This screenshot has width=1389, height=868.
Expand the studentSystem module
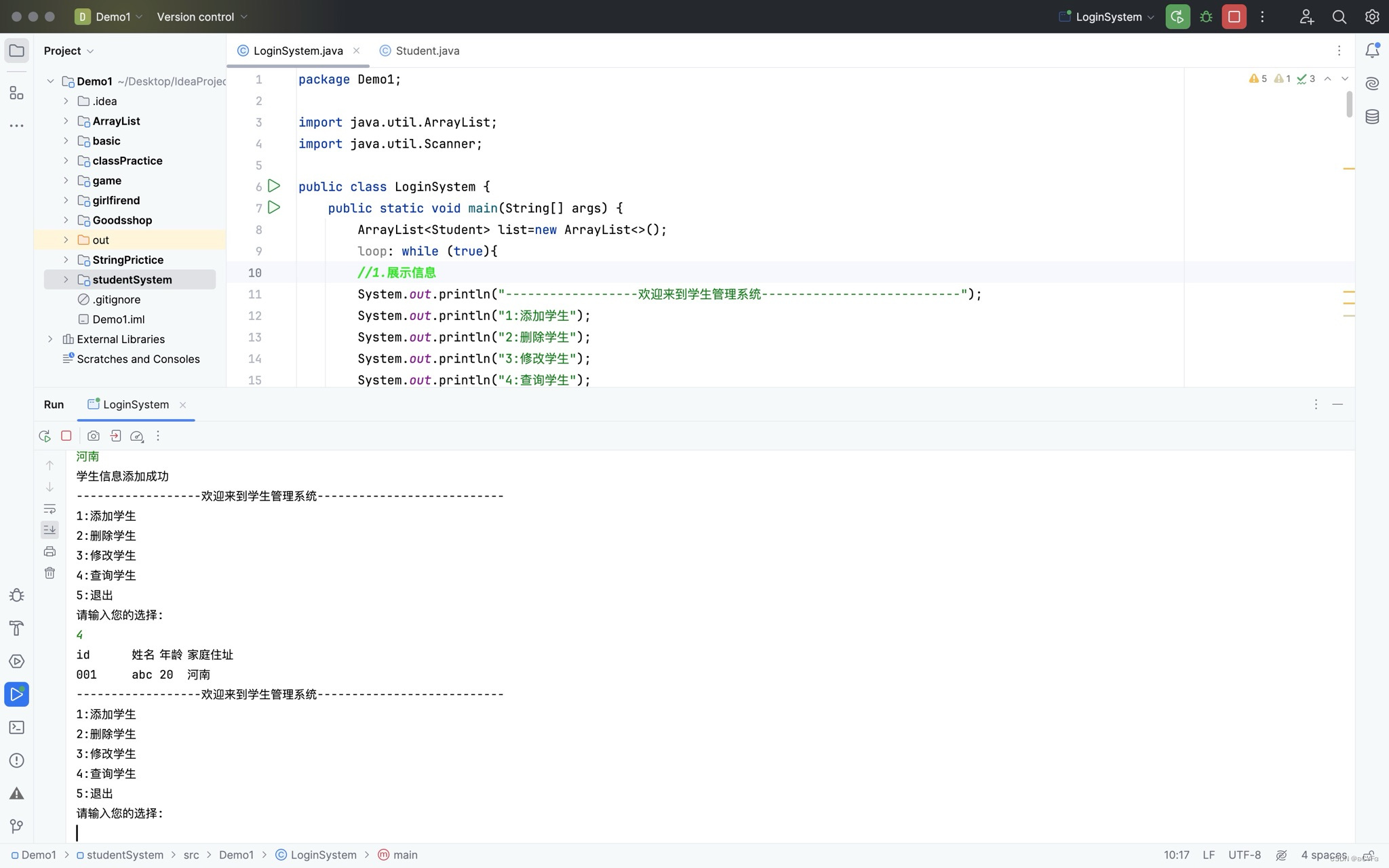[66, 279]
